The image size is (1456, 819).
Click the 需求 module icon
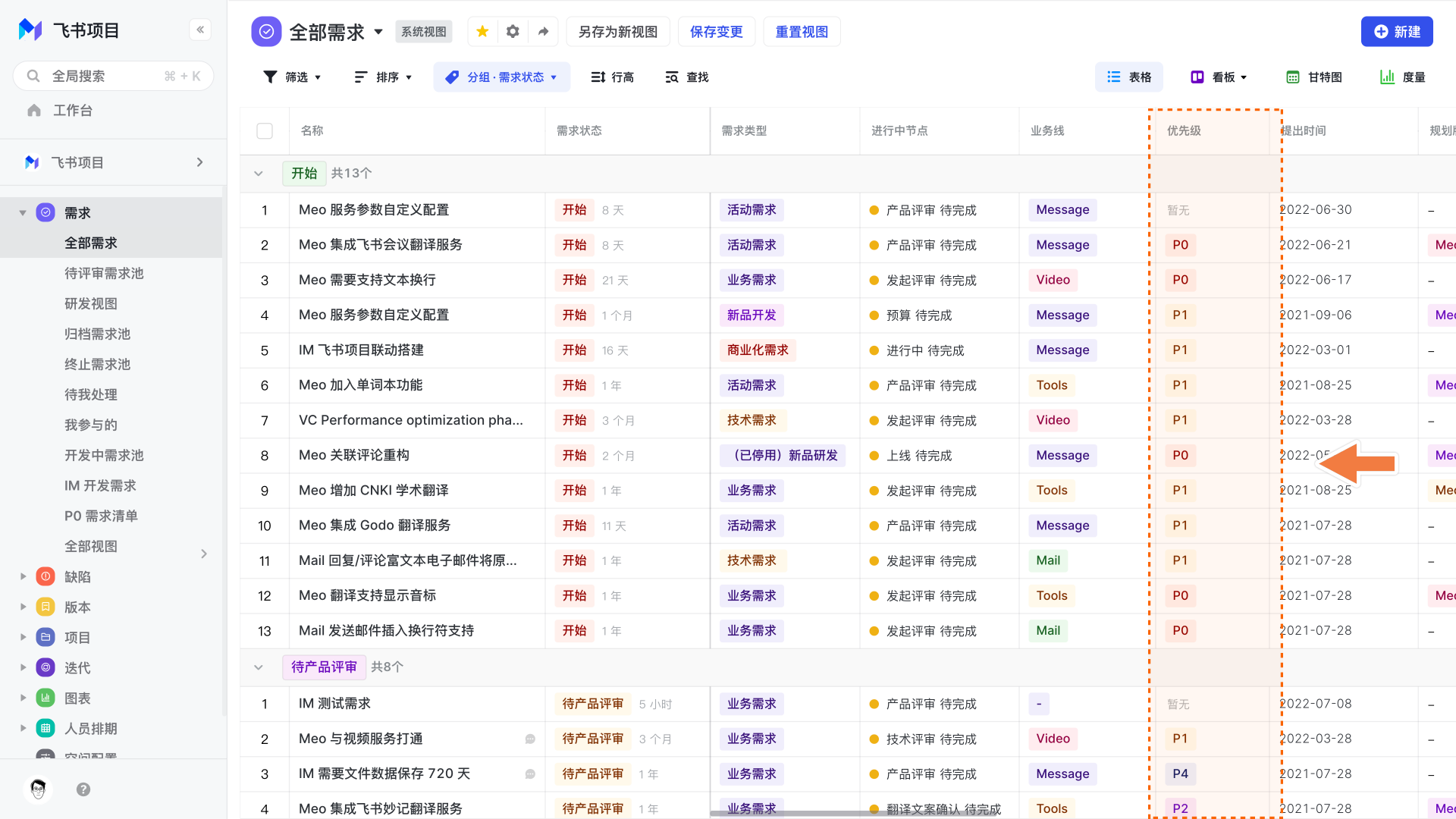(x=45, y=213)
